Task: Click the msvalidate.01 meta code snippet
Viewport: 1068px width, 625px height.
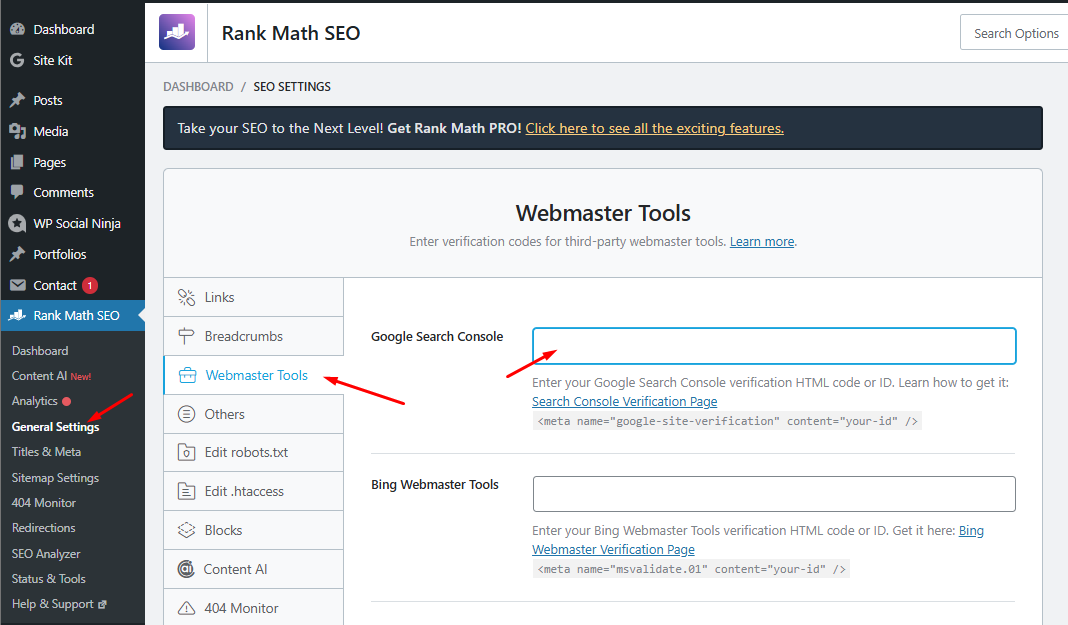Action: (691, 568)
